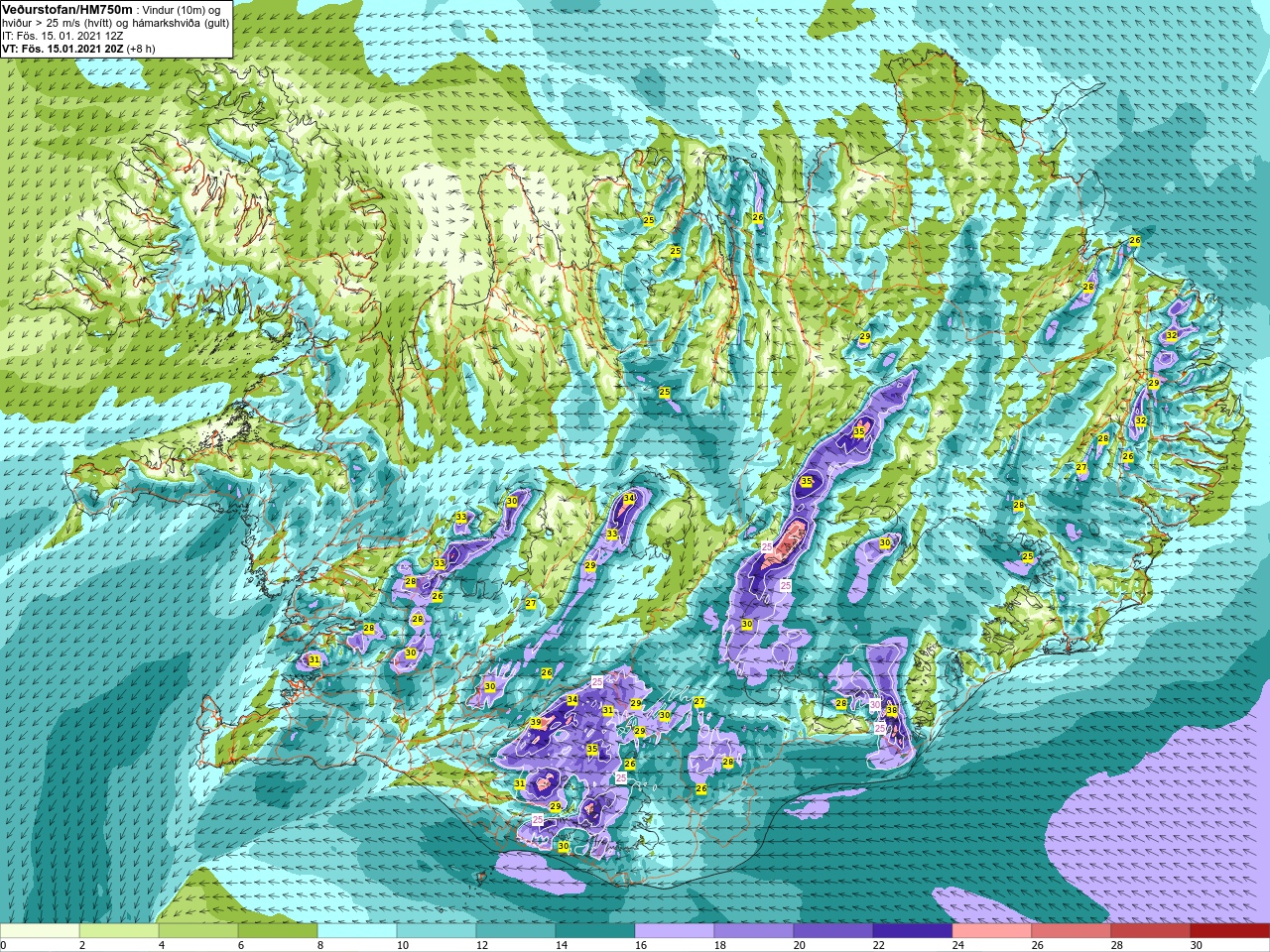Choose the 22–24 m/s dark indigo swatch
Screen dimensions: 1270x952
click(913, 931)
